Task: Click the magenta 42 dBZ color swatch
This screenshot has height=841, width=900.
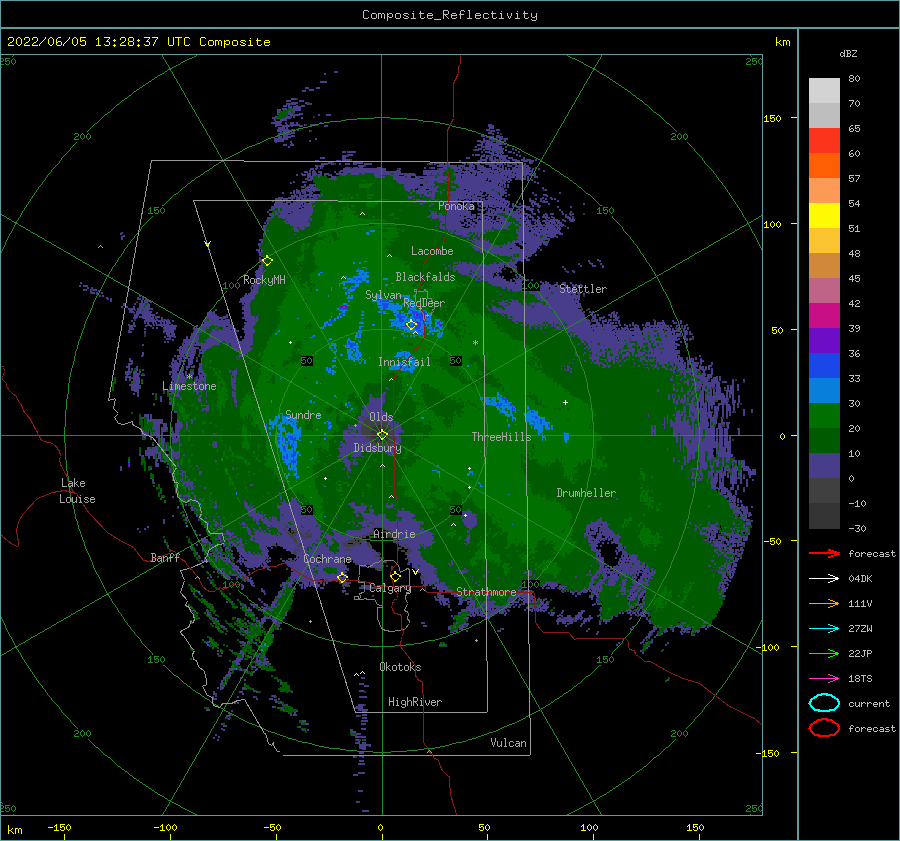Action: [x=824, y=315]
